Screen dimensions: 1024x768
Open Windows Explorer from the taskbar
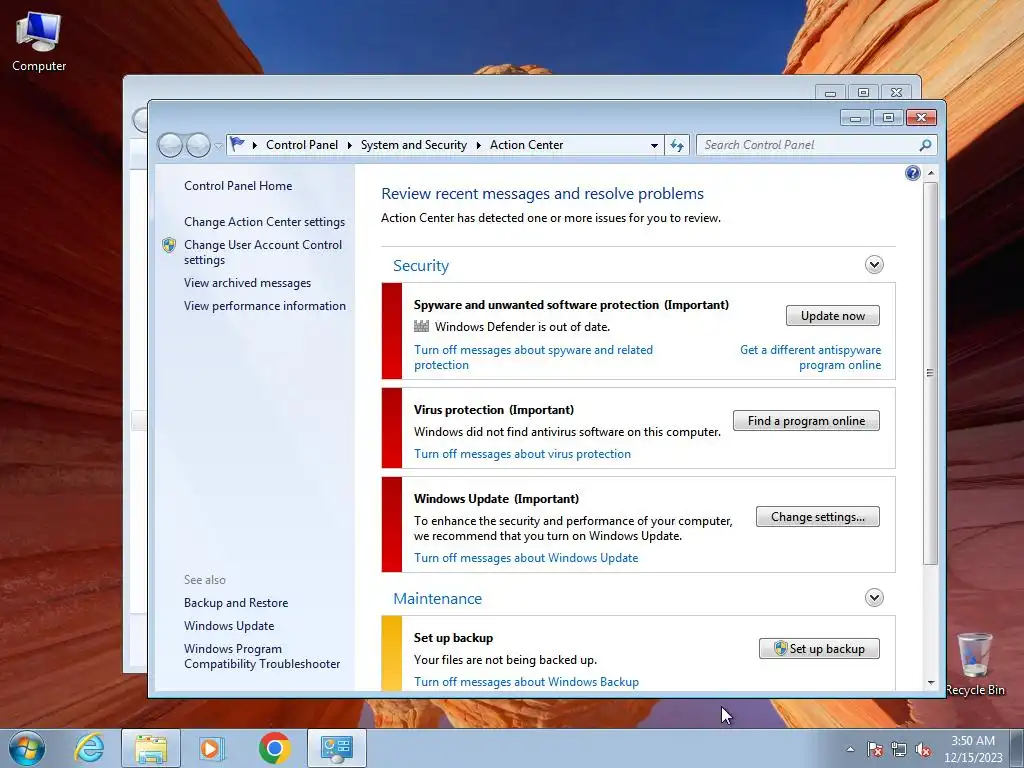tap(151, 748)
